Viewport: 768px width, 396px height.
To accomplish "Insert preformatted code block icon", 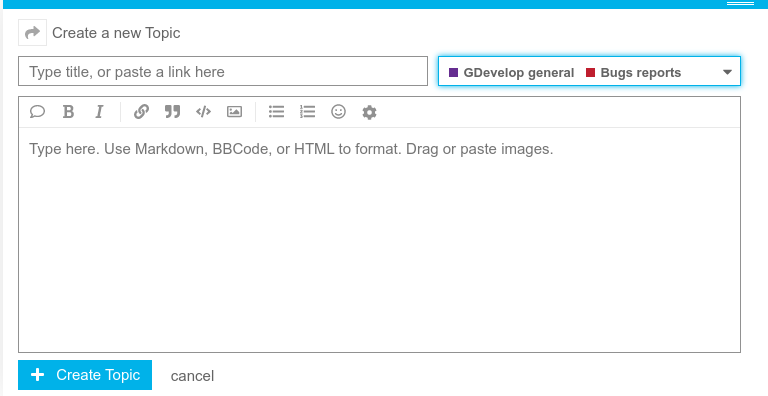I will (x=203, y=112).
